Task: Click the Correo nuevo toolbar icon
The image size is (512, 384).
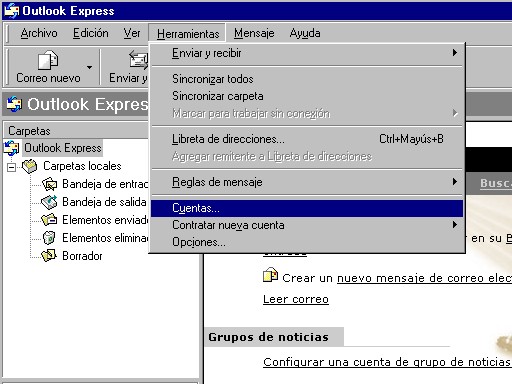Action: coord(48,60)
